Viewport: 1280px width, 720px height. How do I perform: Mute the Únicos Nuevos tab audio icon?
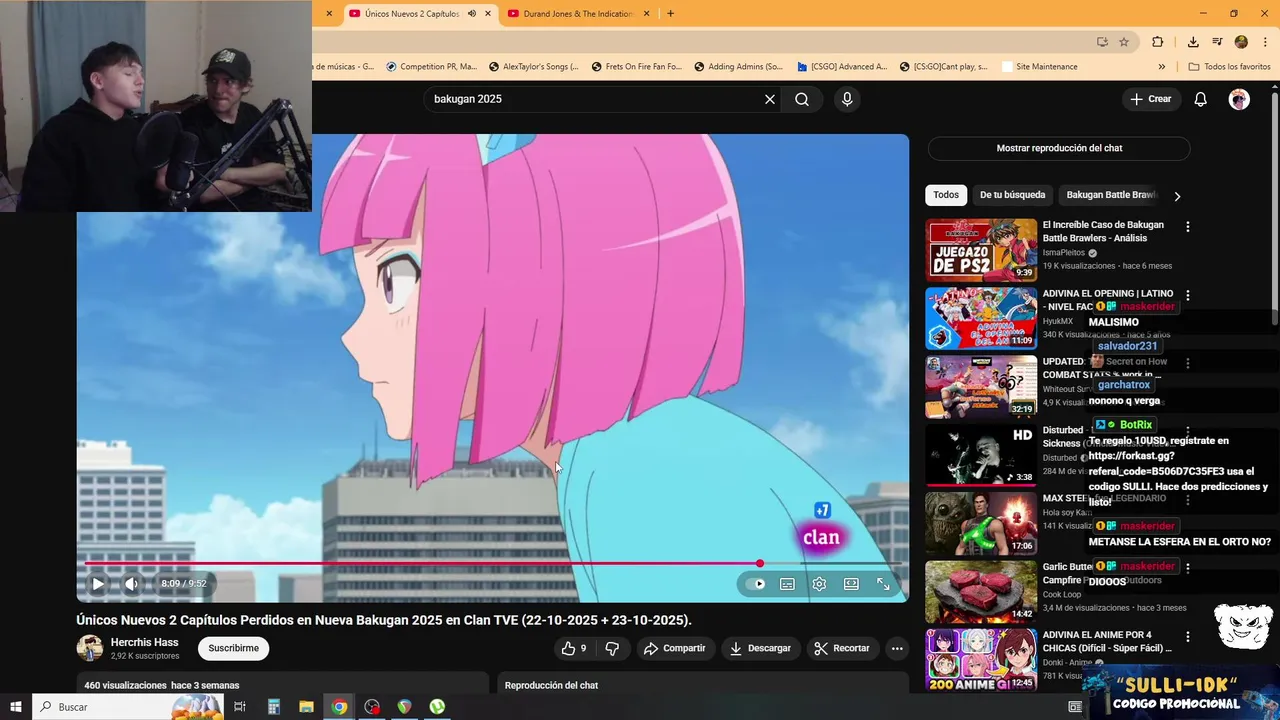(472, 13)
